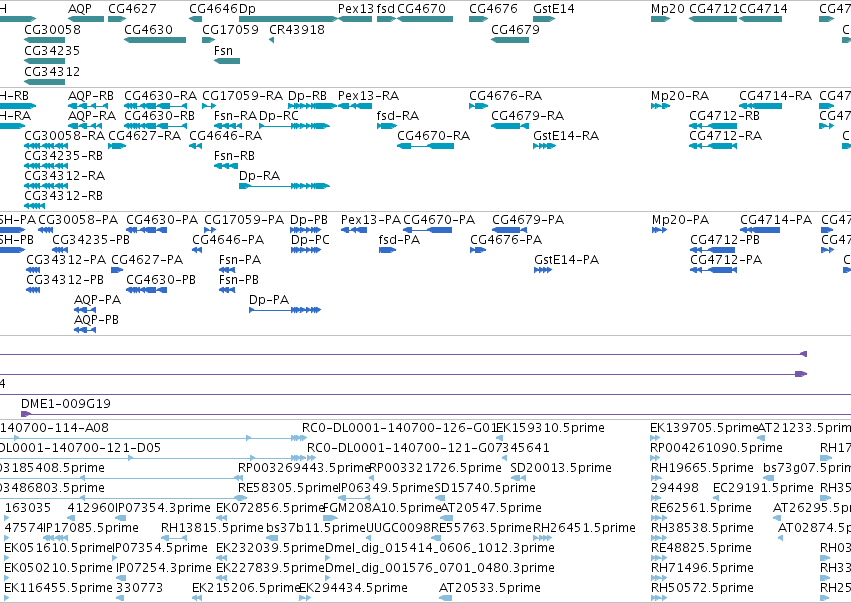The height and width of the screenshot is (603, 851).
Task: Click the GstE14-RA transcript label
Action: [566, 136]
